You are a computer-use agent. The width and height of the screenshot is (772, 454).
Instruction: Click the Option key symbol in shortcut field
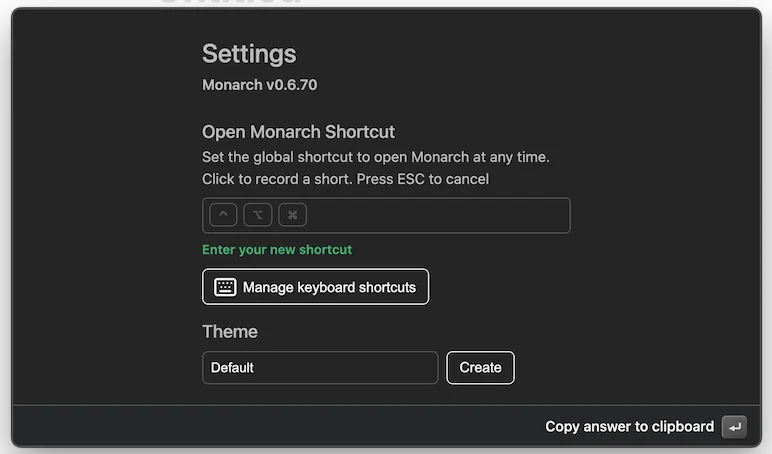[x=257, y=215]
